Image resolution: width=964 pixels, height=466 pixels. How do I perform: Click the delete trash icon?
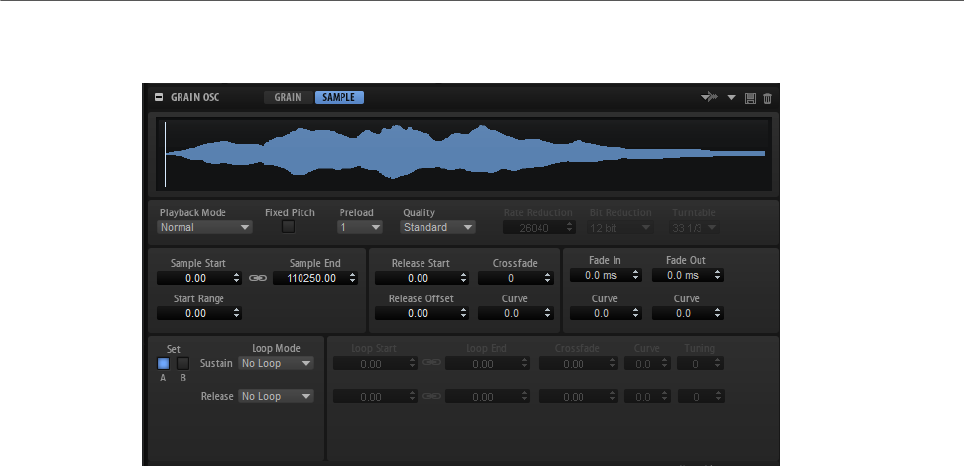coord(767,98)
